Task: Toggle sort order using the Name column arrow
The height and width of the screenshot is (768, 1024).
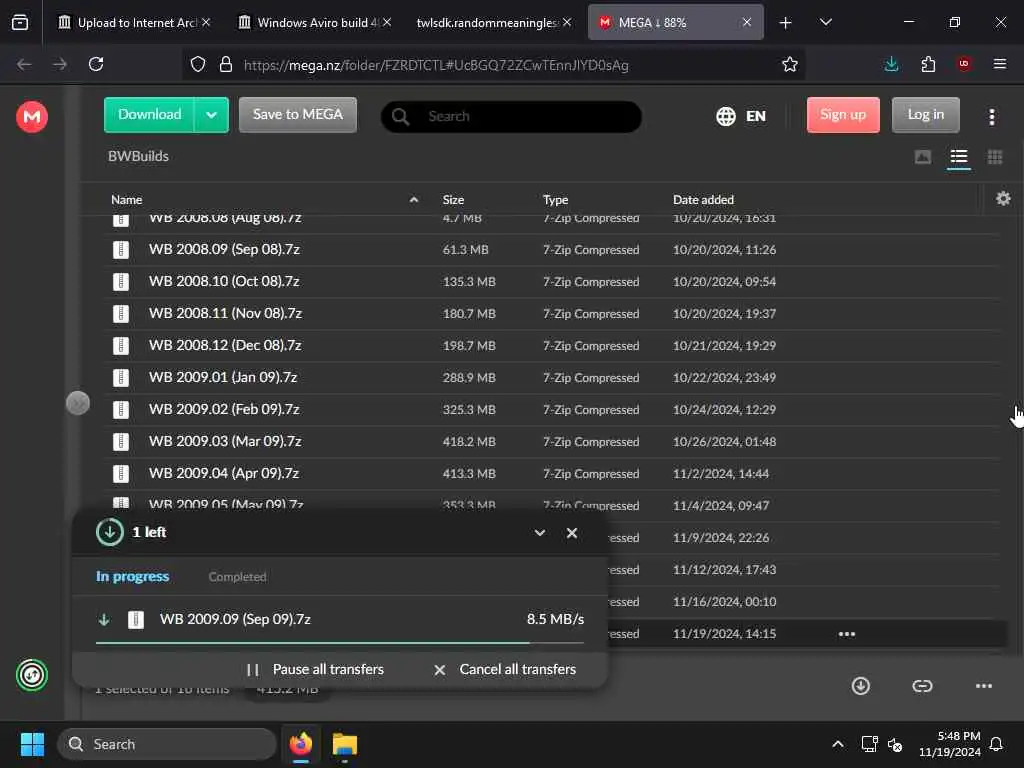Action: coord(413,199)
